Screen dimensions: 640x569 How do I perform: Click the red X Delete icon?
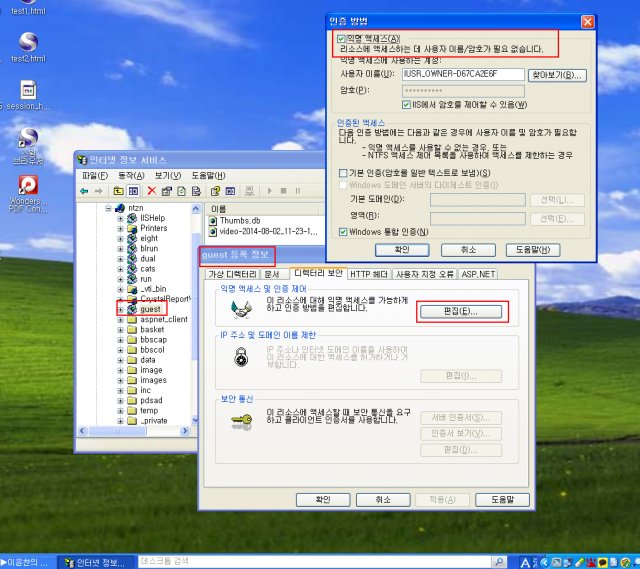point(151,191)
